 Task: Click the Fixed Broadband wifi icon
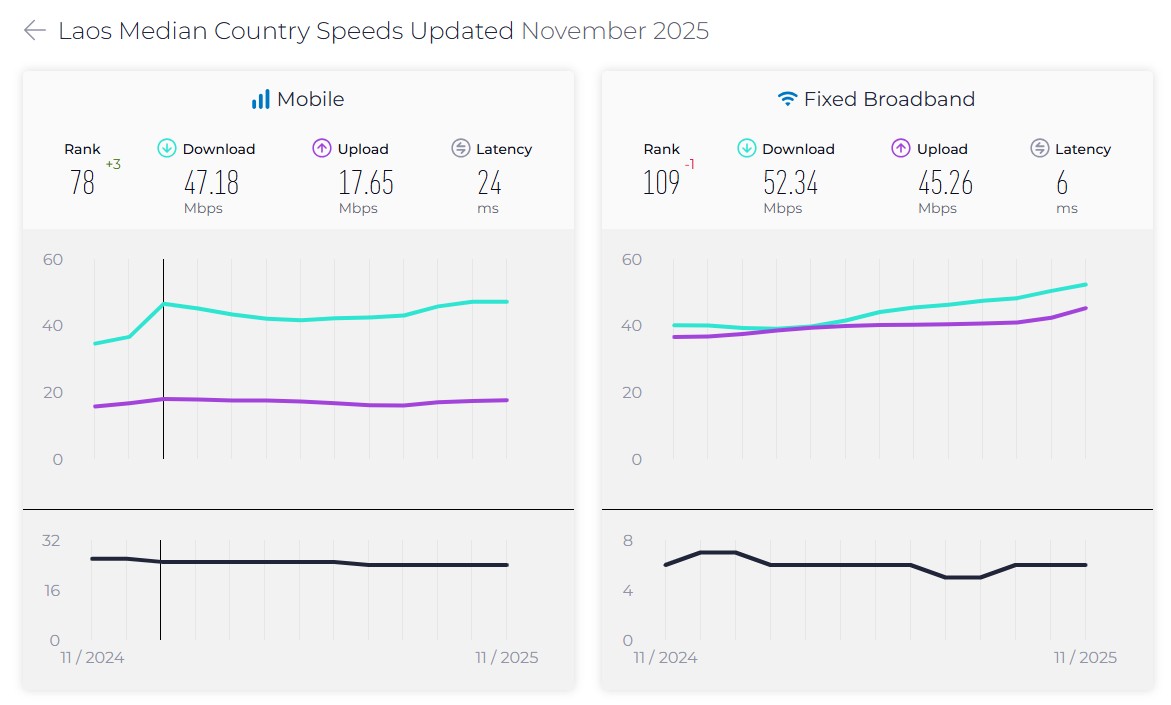pos(787,99)
